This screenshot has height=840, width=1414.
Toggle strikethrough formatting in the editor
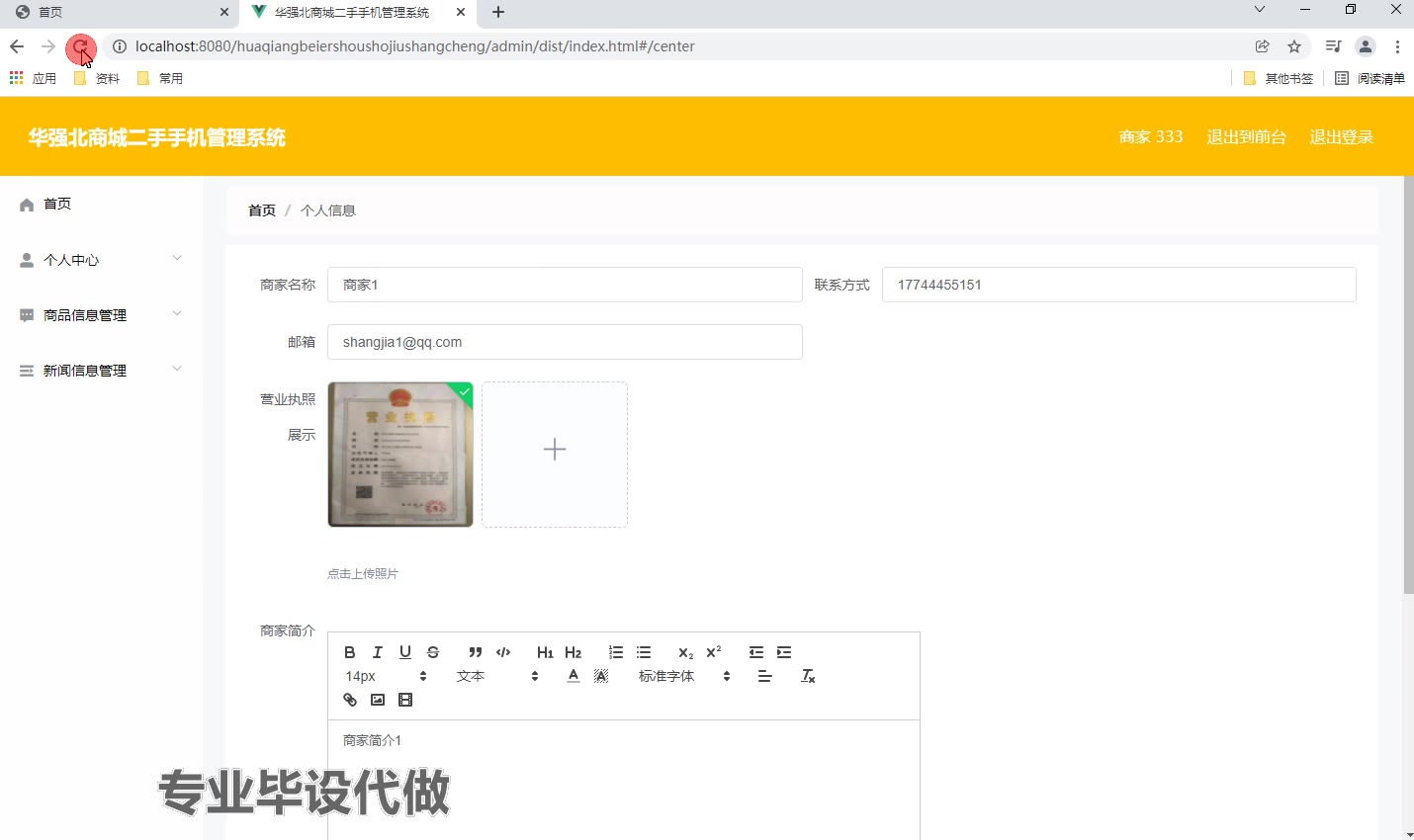(x=432, y=652)
